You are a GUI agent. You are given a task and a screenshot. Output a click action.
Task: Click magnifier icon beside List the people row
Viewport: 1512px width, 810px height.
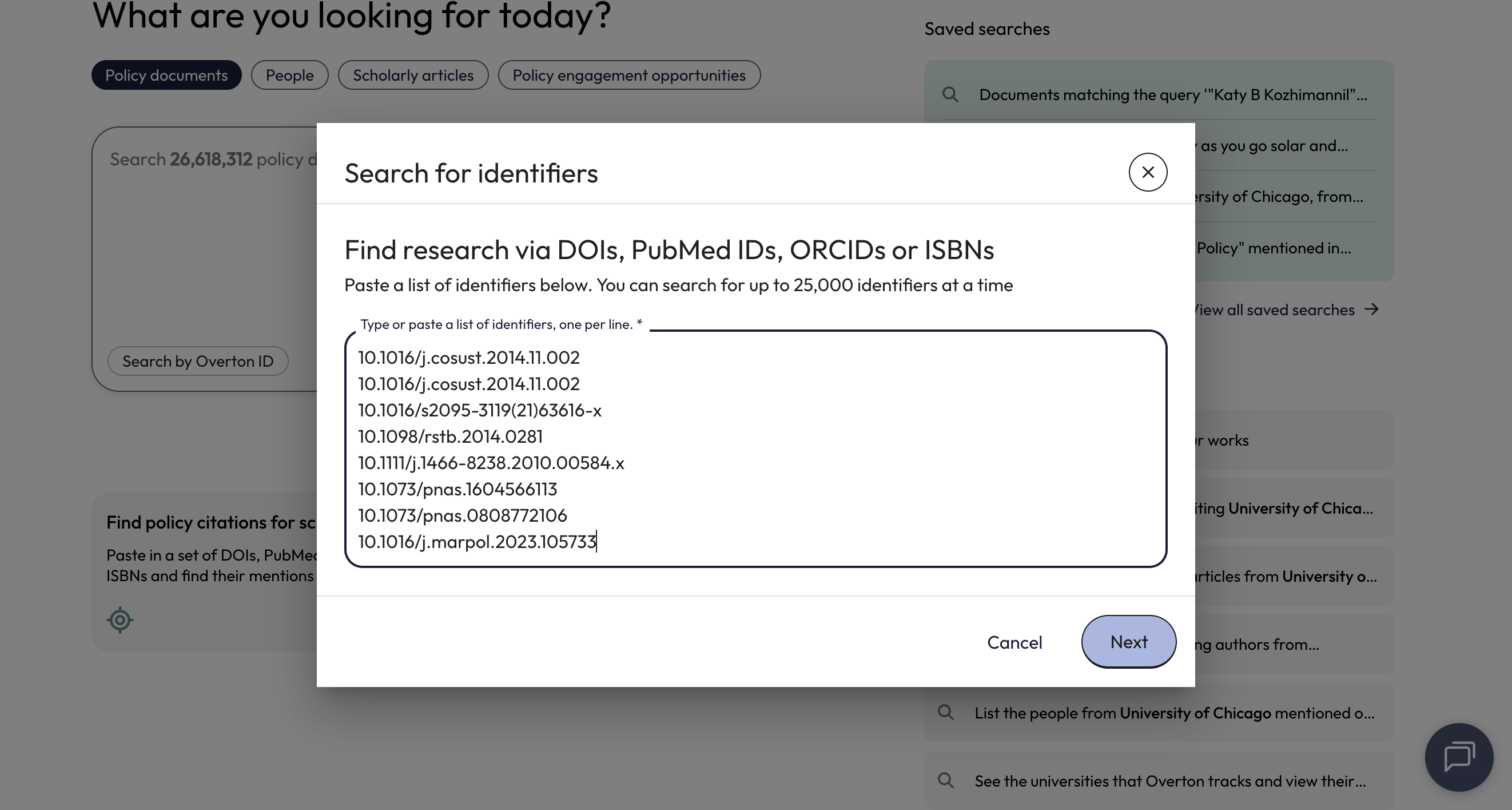click(945, 712)
